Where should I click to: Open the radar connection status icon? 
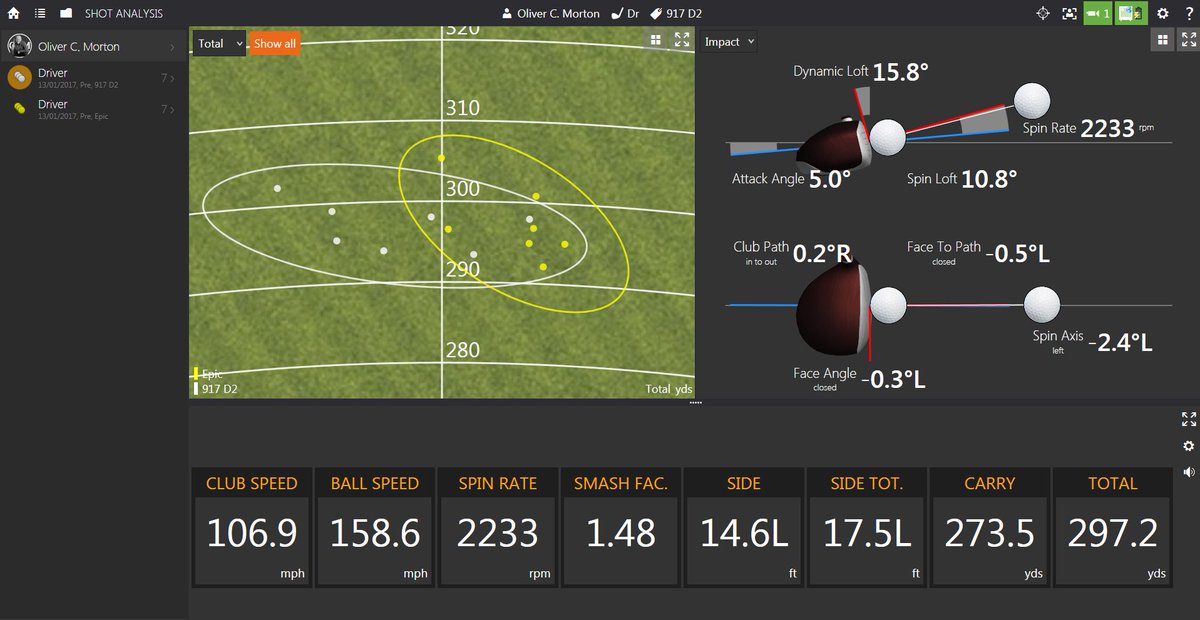point(1131,13)
